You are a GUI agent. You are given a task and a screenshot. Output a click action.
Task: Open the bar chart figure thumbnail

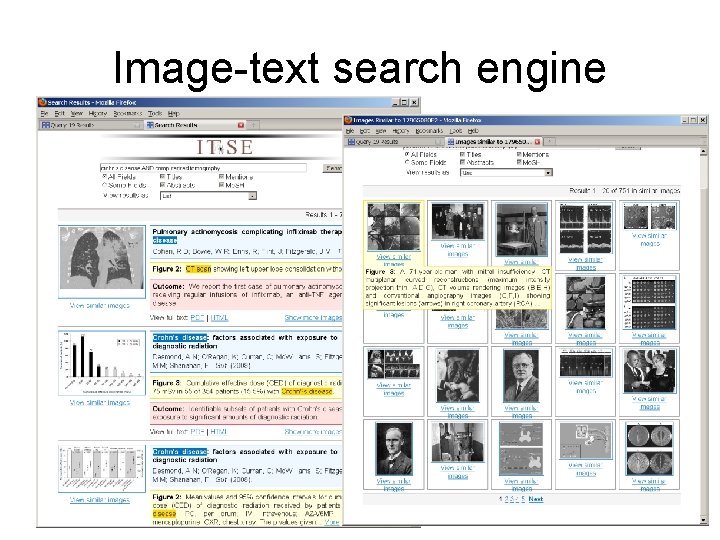(x=102, y=363)
